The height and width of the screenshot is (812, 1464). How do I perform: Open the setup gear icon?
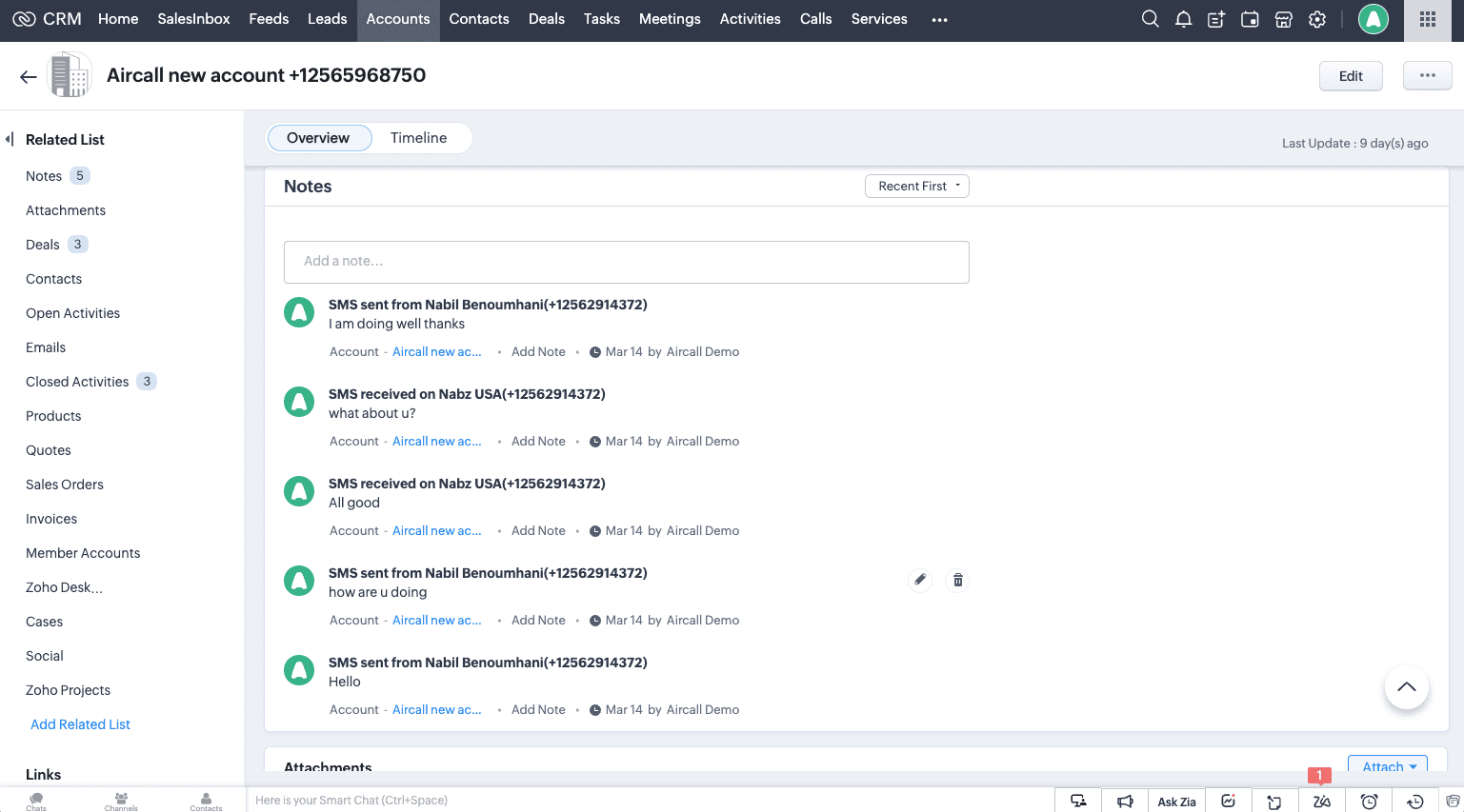click(1317, 19)
